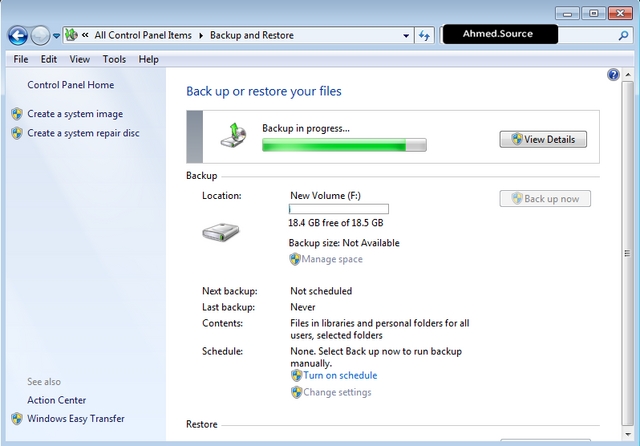Click shield icon beside Windows Easy Transfer
The width and height of the screenshot is (640, 446).
(x=17, y=419)
